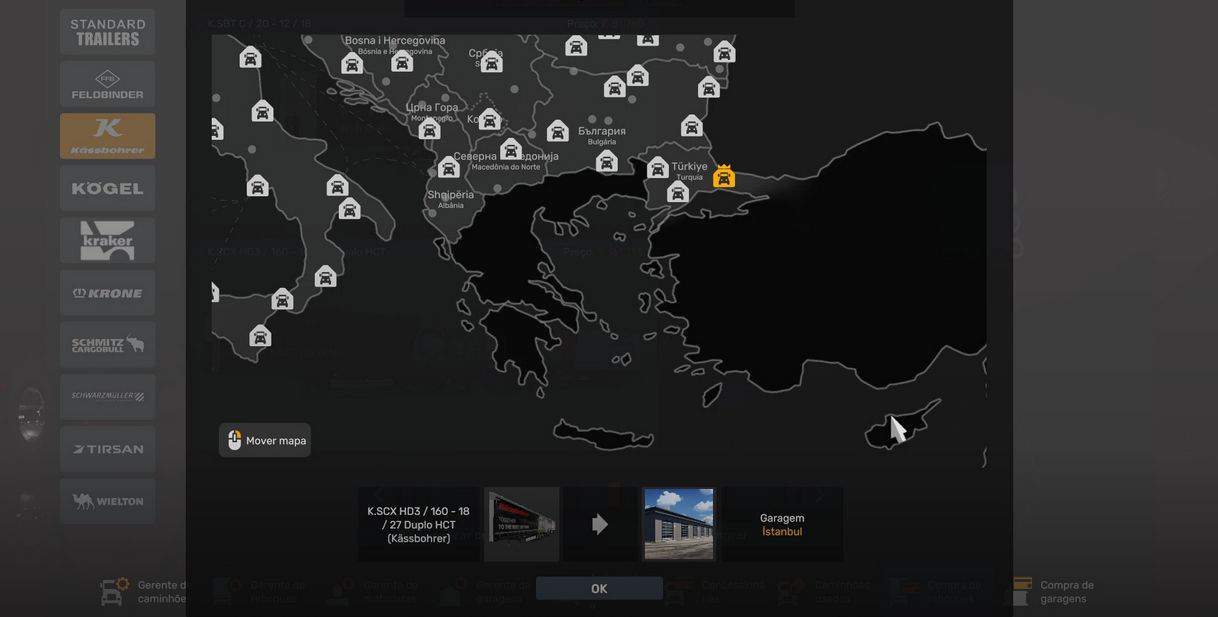This screenshot has height=617, width=1218.
Task: Click the Istanbul garage photo thumbnail
Action: tap(679, 524)
